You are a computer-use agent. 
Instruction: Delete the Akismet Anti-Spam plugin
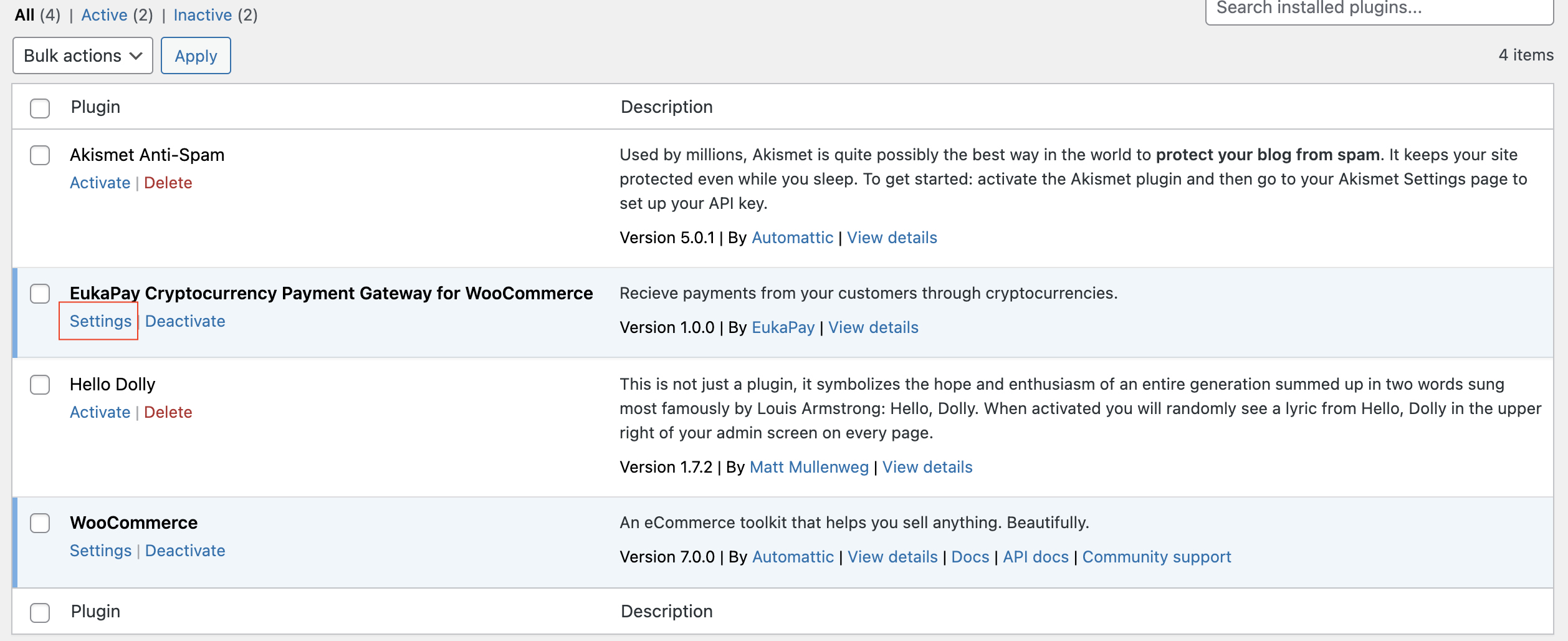point(168,183)
